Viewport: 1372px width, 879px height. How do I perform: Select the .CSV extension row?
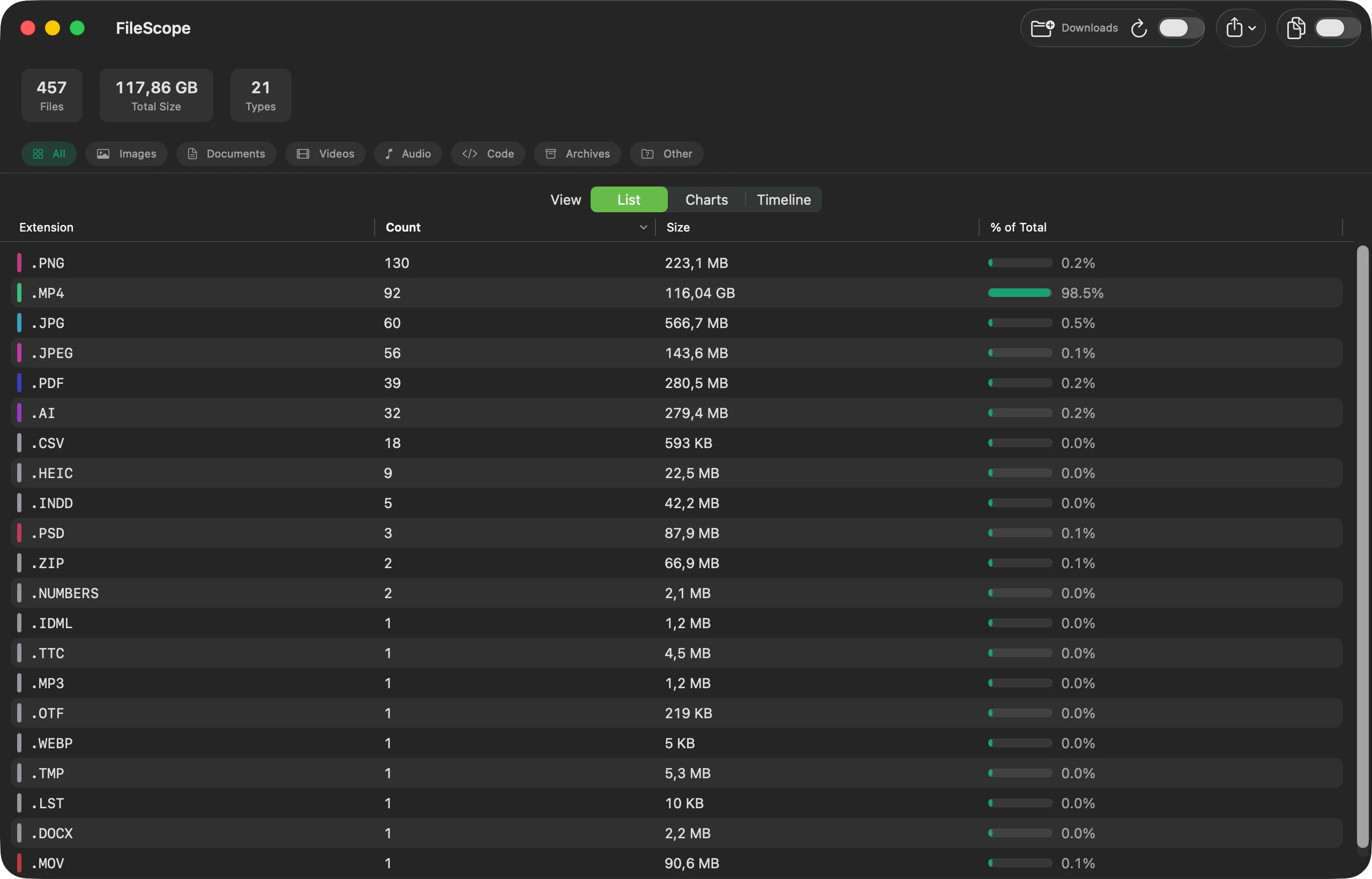coord(677,443)
